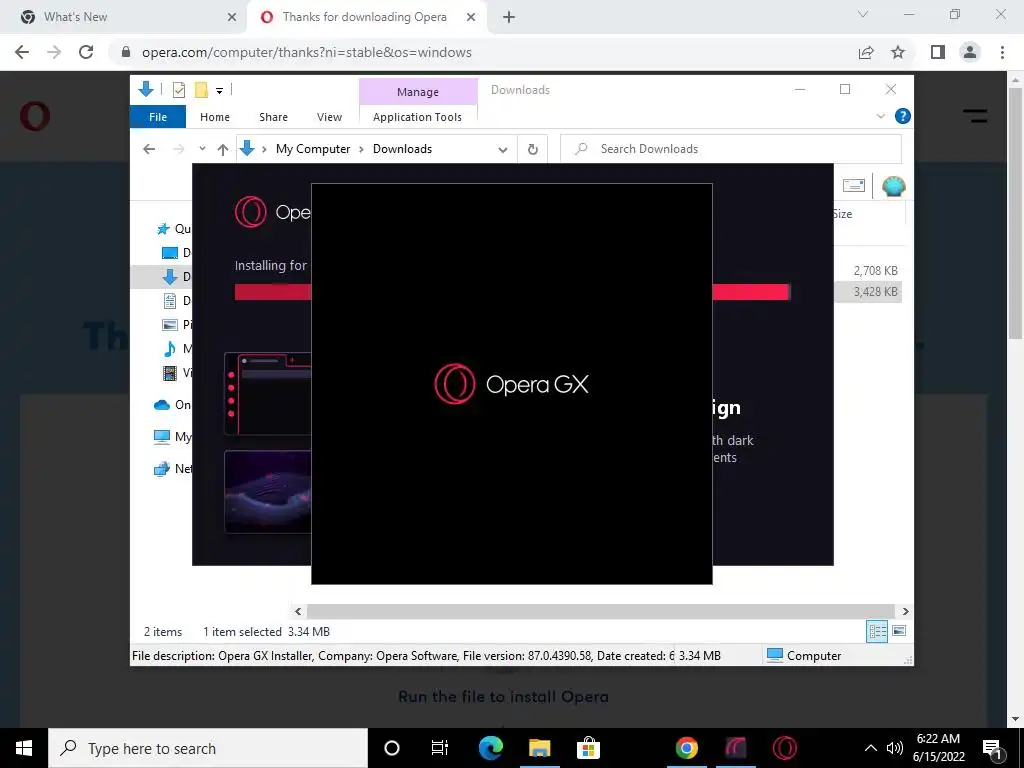
Task: Click taskbar search box
Action: 208,748
